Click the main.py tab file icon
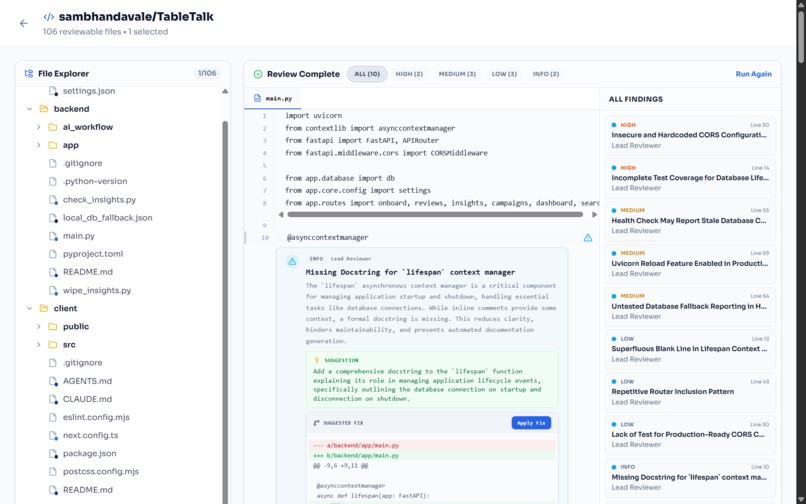Viewport: 806px width, 504px height. click(x=258, y=98)
